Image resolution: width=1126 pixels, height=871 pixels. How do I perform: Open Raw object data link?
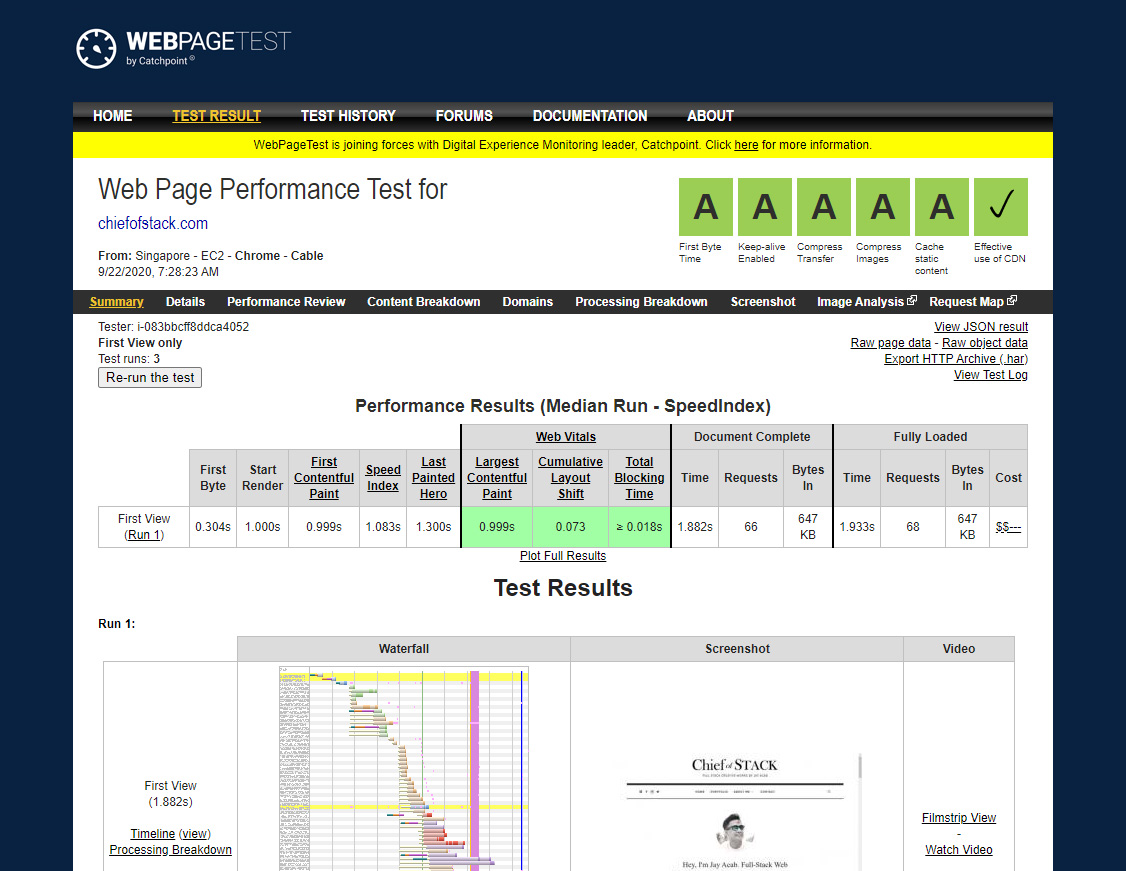985,343
